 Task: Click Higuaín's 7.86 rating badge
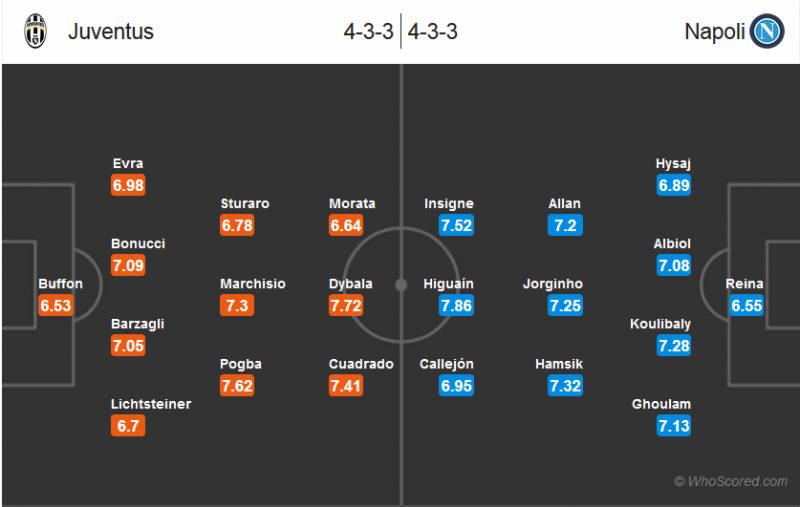[x=456, y=306]
